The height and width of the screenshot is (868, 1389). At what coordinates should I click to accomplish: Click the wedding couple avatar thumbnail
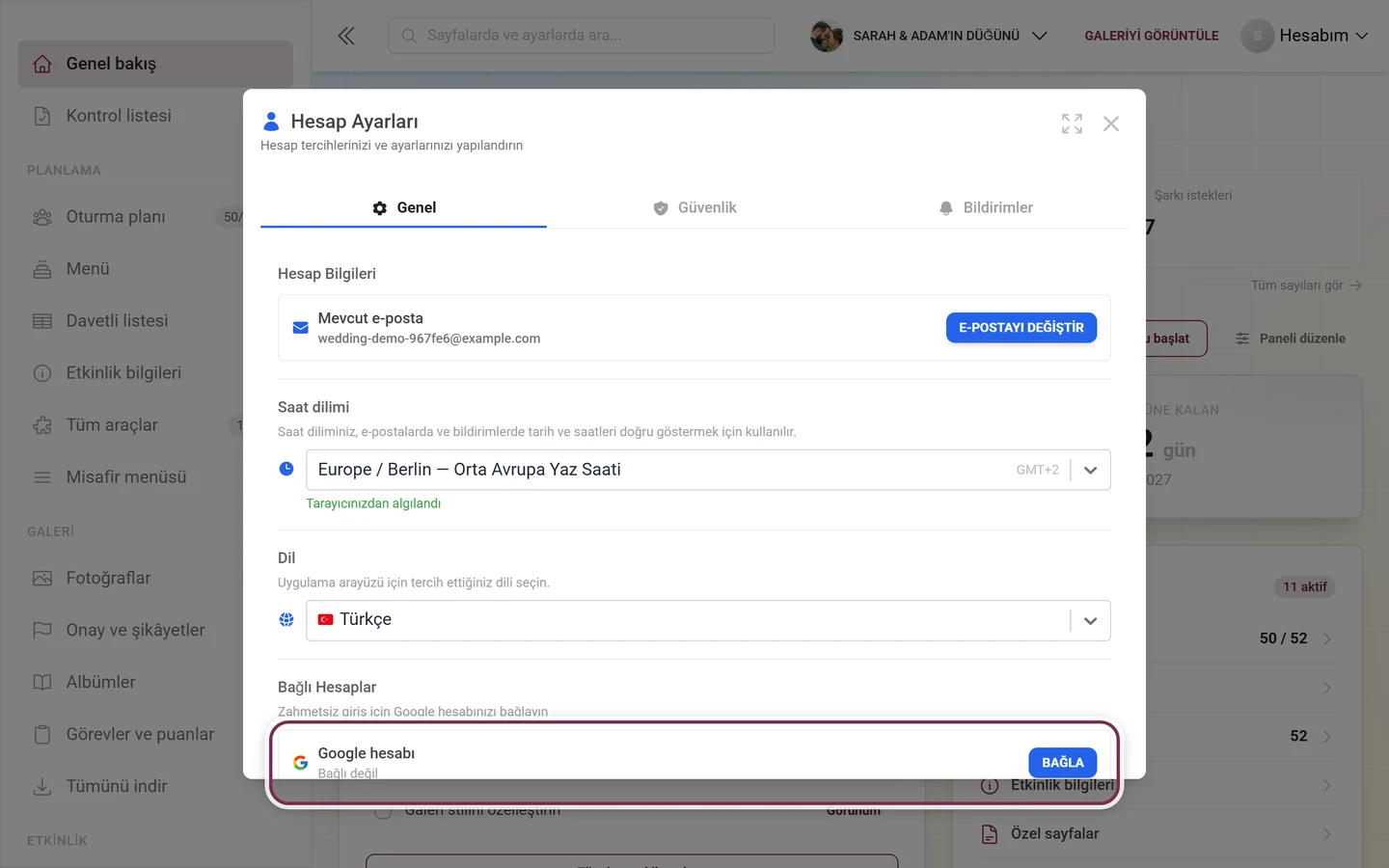(x=827, y=36)
